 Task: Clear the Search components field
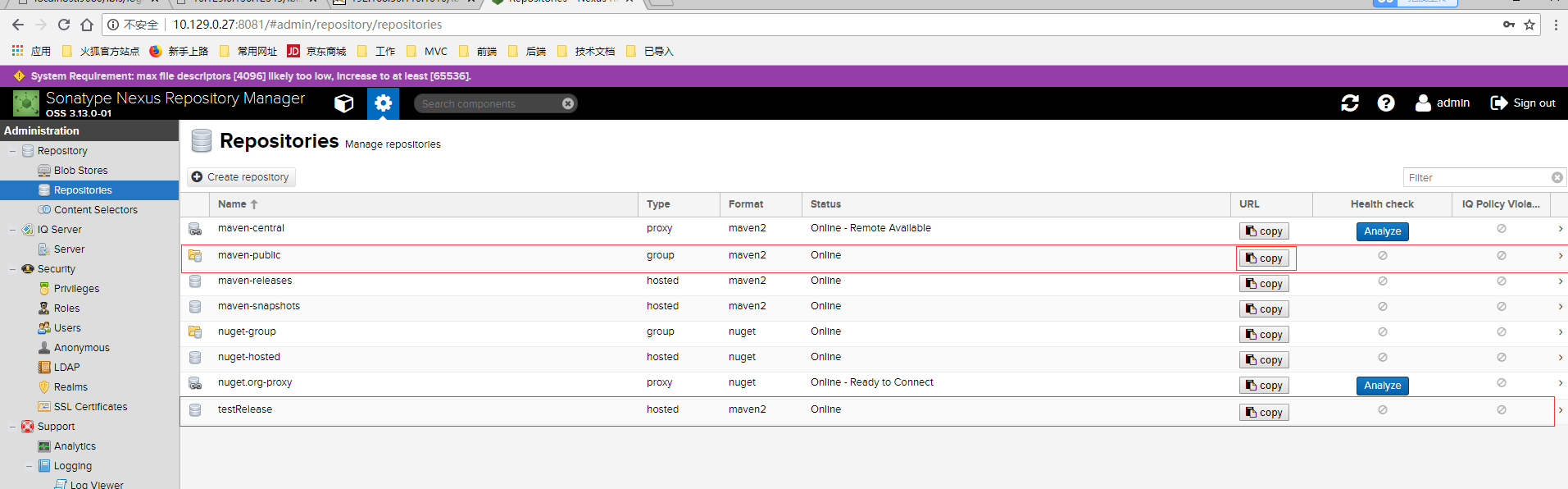coord(568,103)
